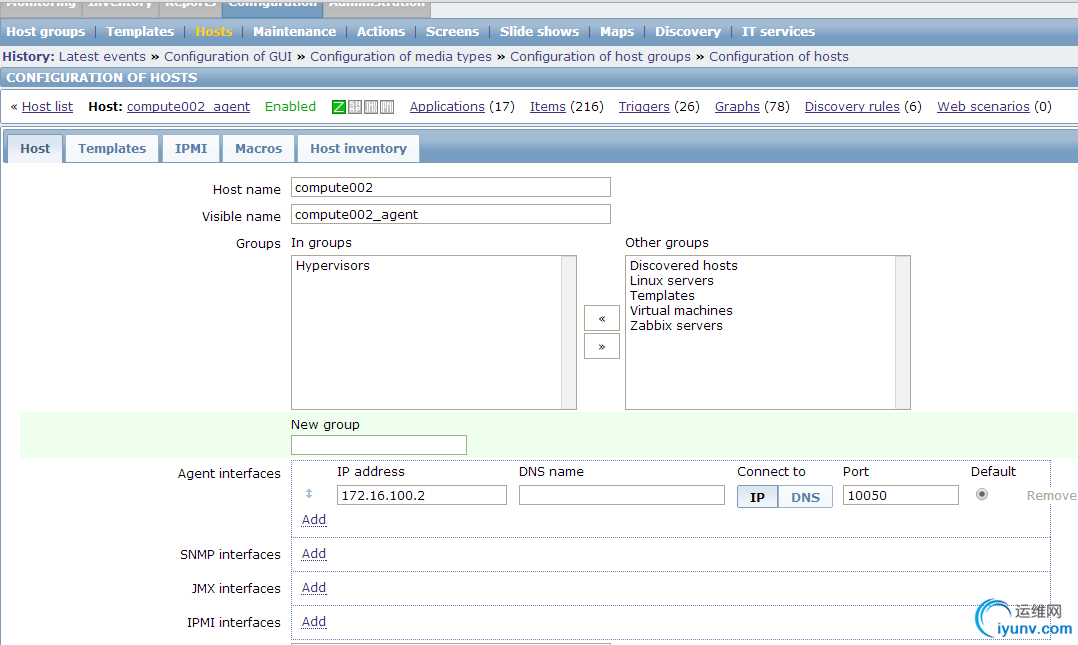
Task: Open Triggers link
Action: point(644,107)
